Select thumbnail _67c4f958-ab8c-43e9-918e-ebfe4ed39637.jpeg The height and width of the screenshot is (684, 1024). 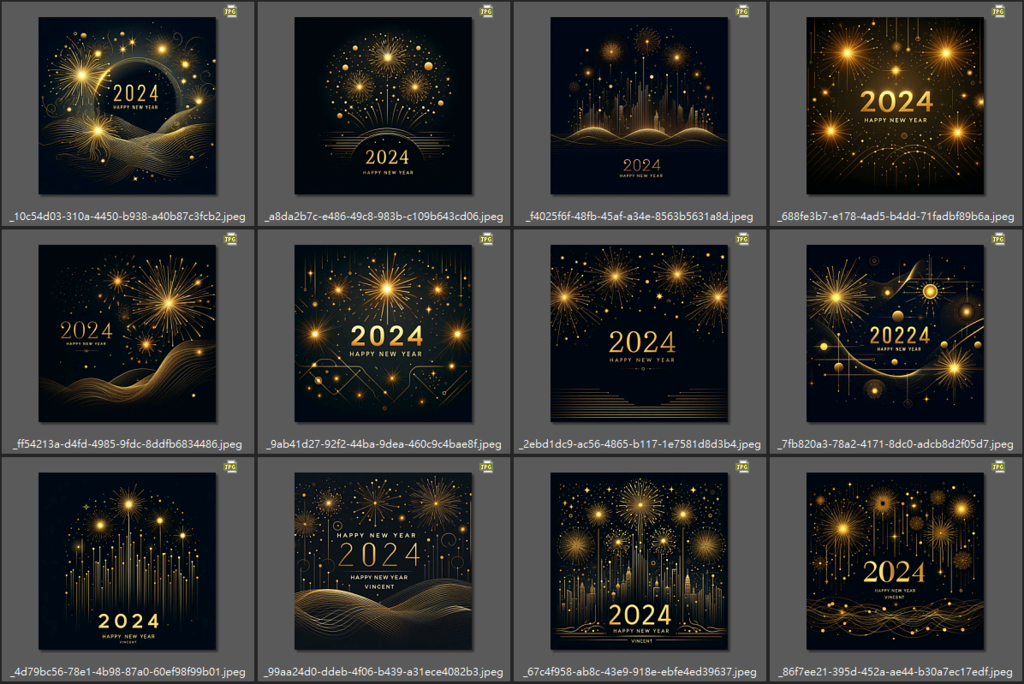point(639,562)
